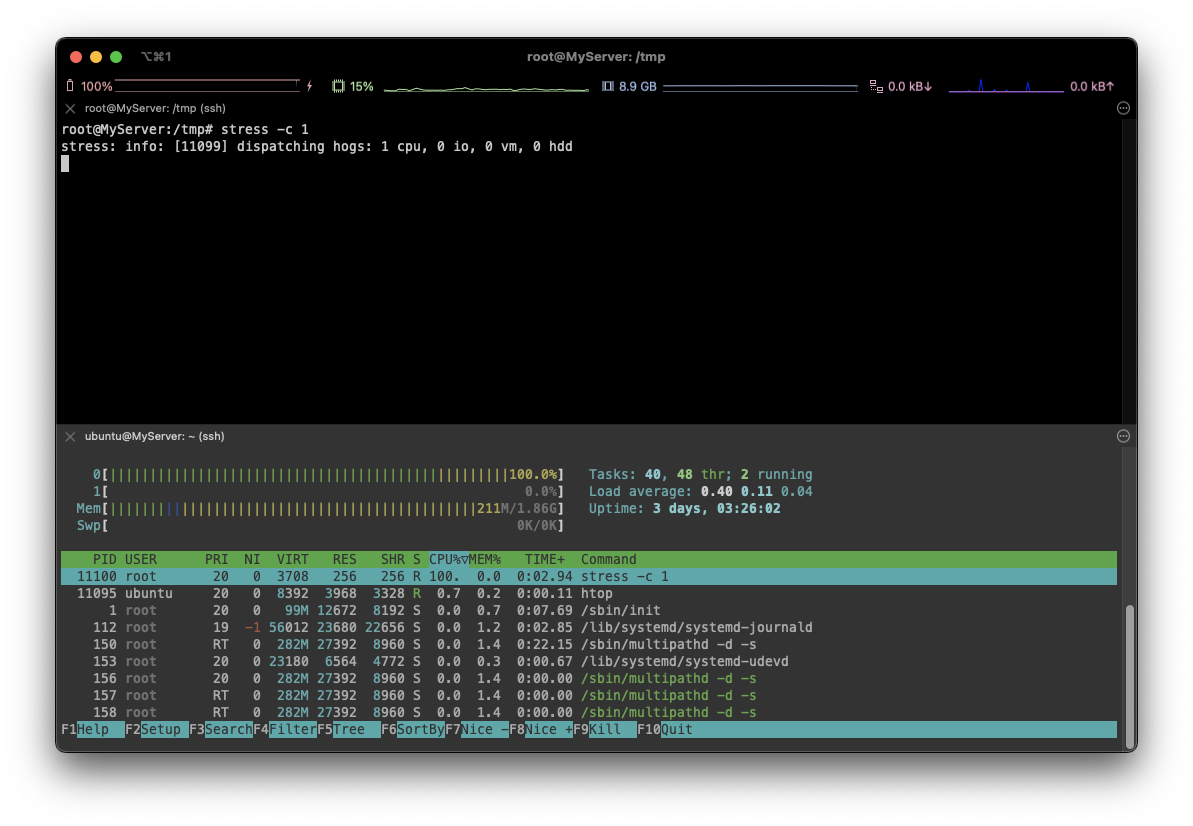The width and height of the screenshot is (1193, 826).
Task: Click F3 Search in htop footer
Action: [221, 729]
